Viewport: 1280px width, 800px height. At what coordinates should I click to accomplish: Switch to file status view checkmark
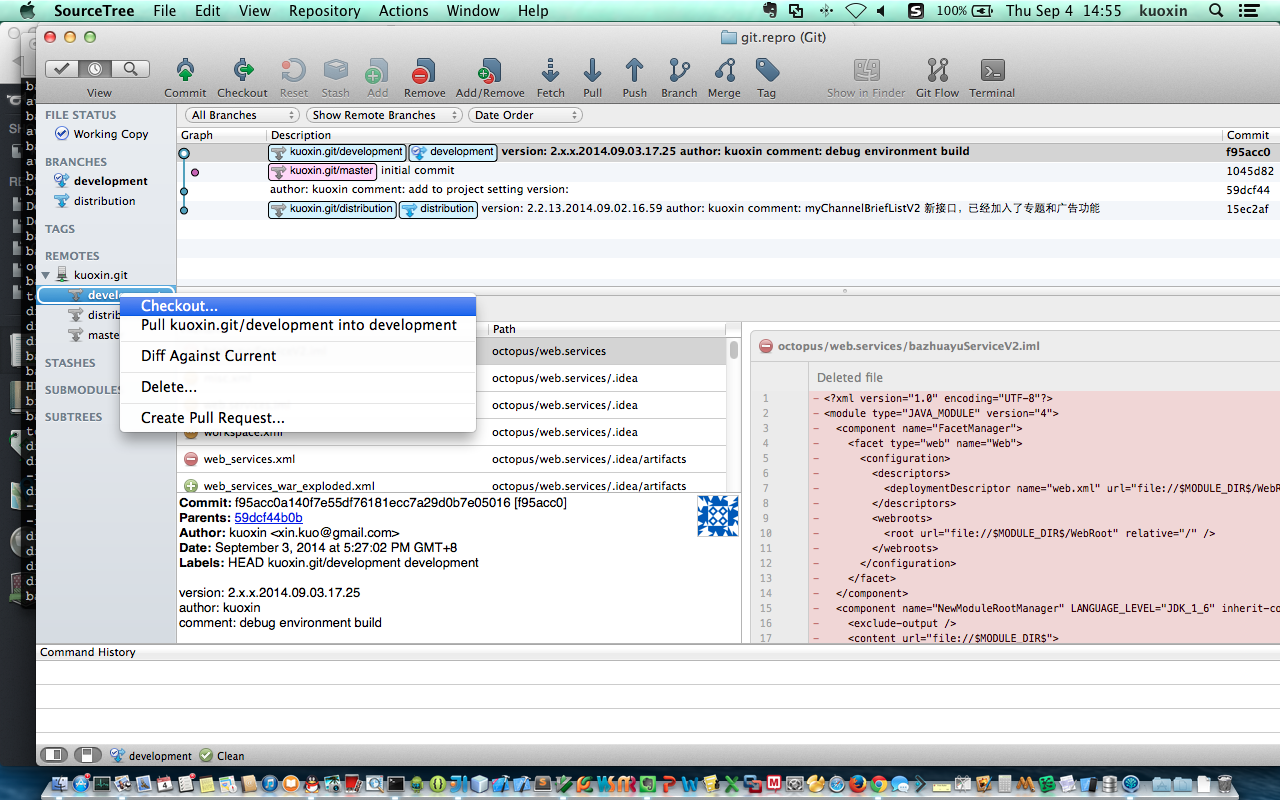click(x=62, y=69)
